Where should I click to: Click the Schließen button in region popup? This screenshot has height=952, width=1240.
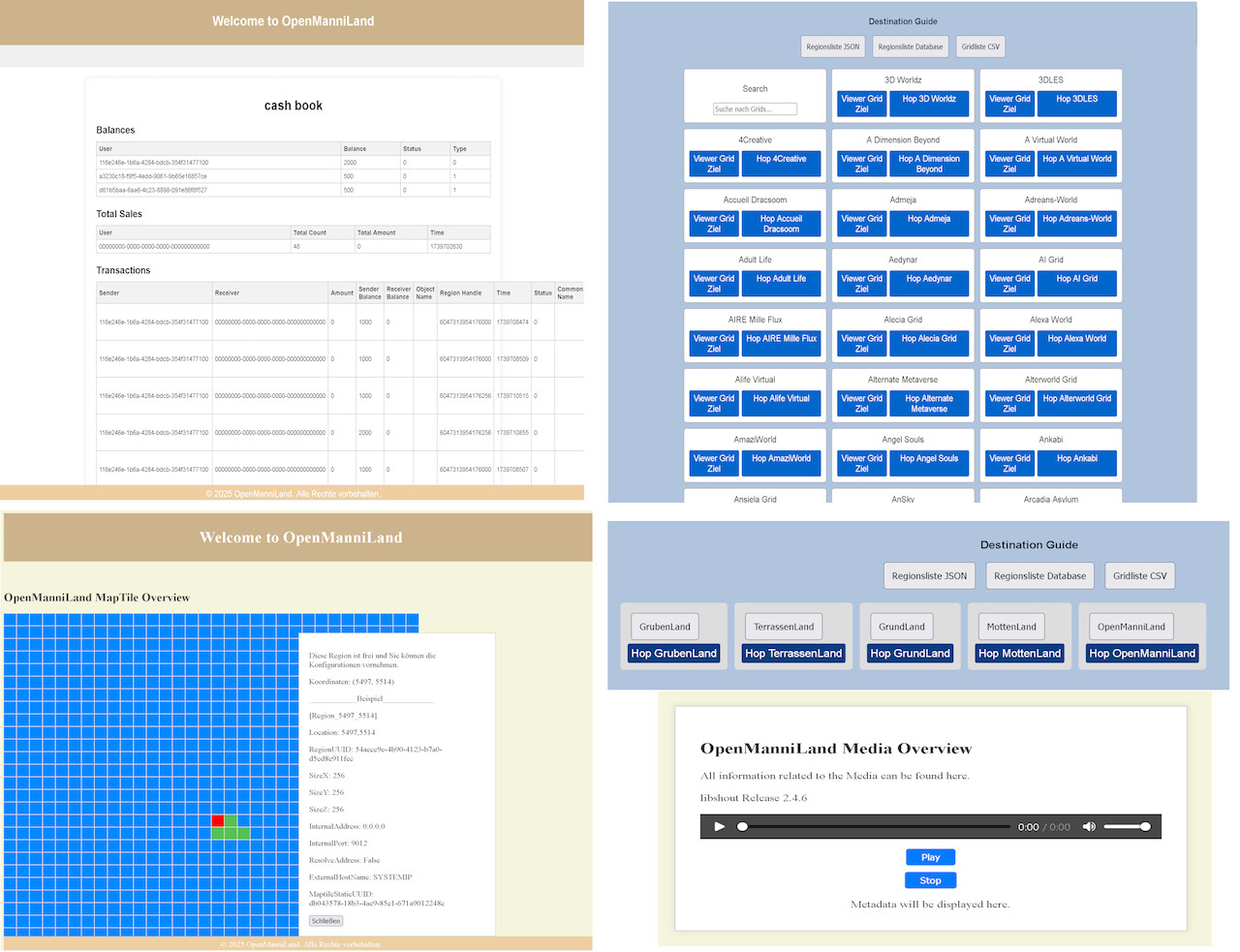coord(325,921)
